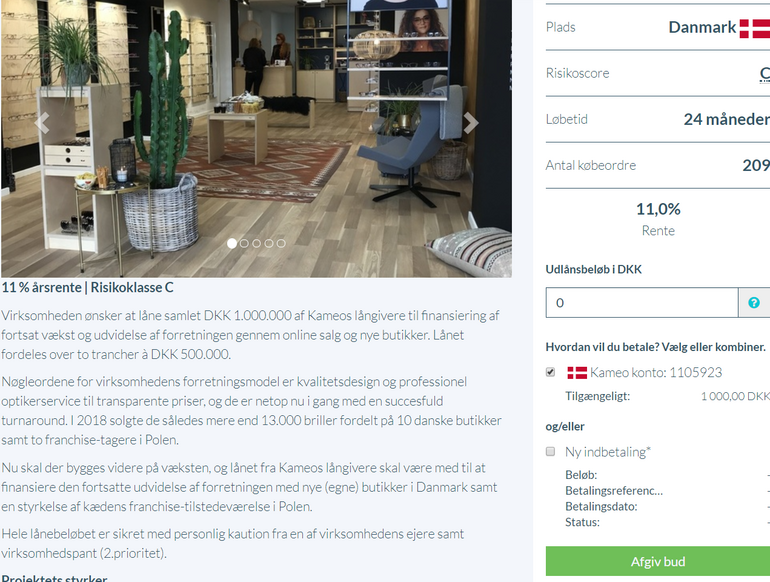Enable the Ny indbetaling checkbox
Viewport: 770px width, 582px height.
[x=550, y=451]
